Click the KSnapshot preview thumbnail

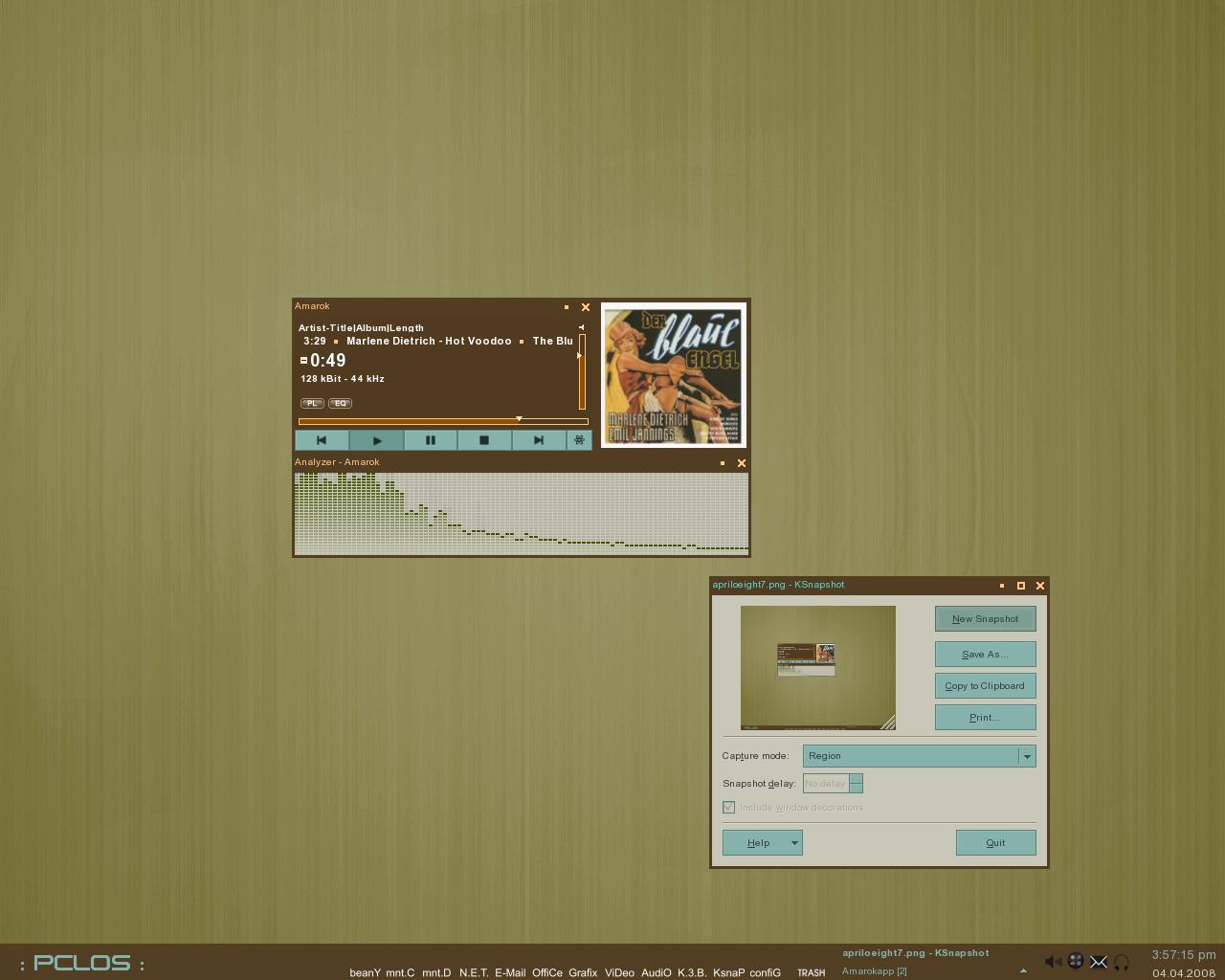point(818,668)
